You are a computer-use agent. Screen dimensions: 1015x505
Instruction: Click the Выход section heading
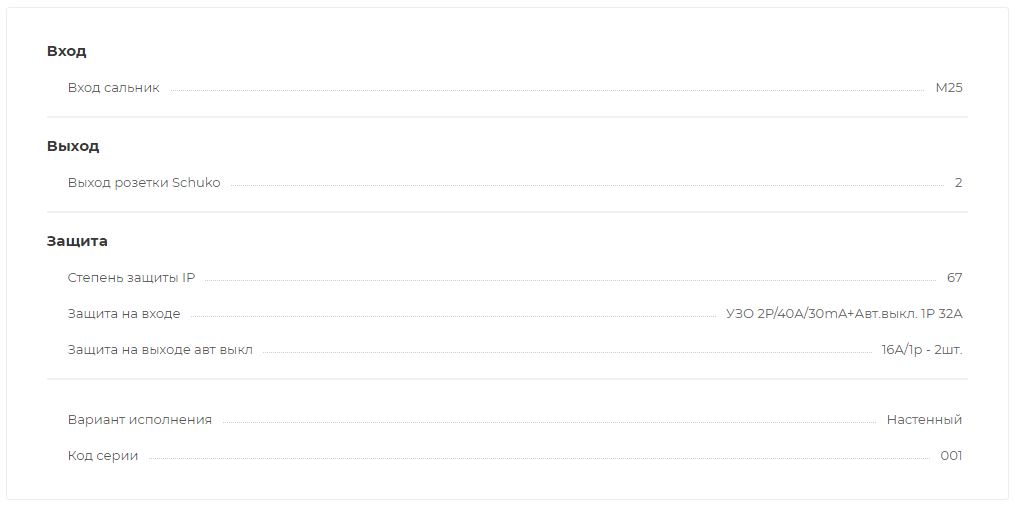(x=72, y=146)
